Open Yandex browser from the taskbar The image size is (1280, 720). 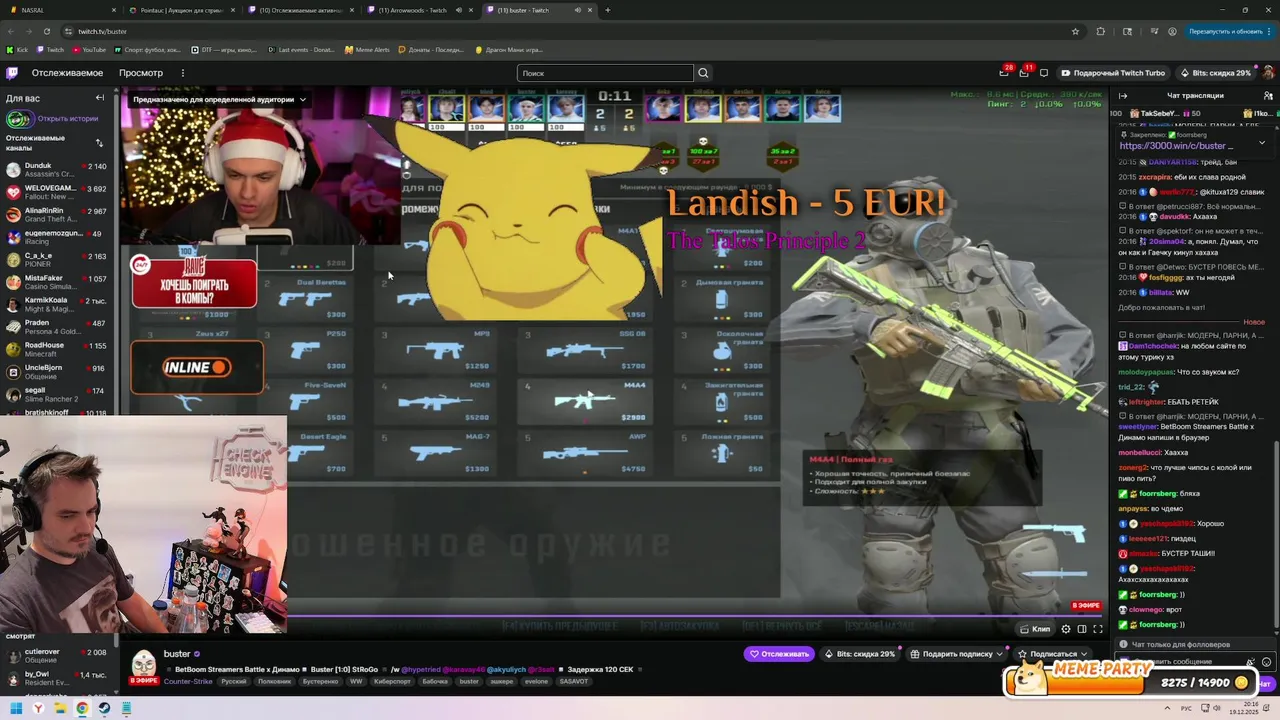(x=38, y=709)
